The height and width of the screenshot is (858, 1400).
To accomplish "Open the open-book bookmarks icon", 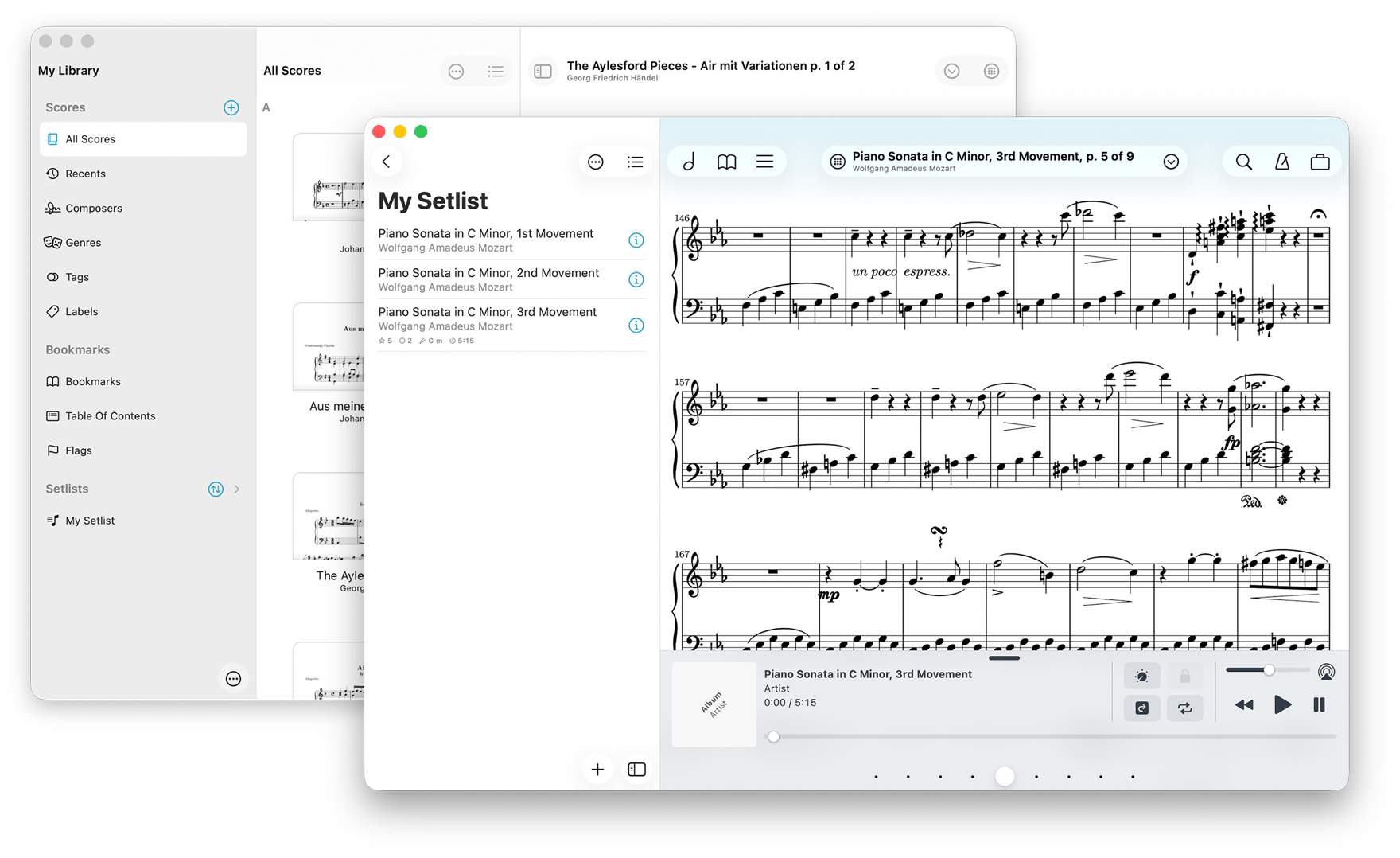I will click(726, 162).
